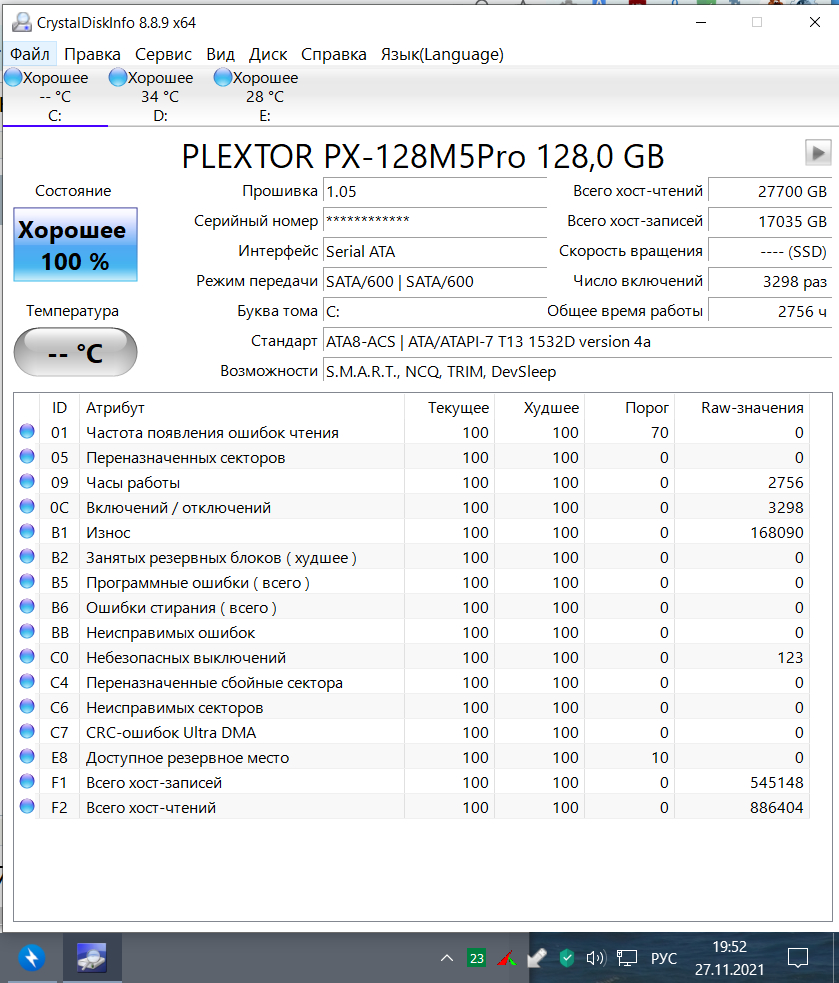Image resolution: width=839 pixels, height=983 pixels.
Task: Click the green 23 temperature tray icon
Action: tap(477, 958)
